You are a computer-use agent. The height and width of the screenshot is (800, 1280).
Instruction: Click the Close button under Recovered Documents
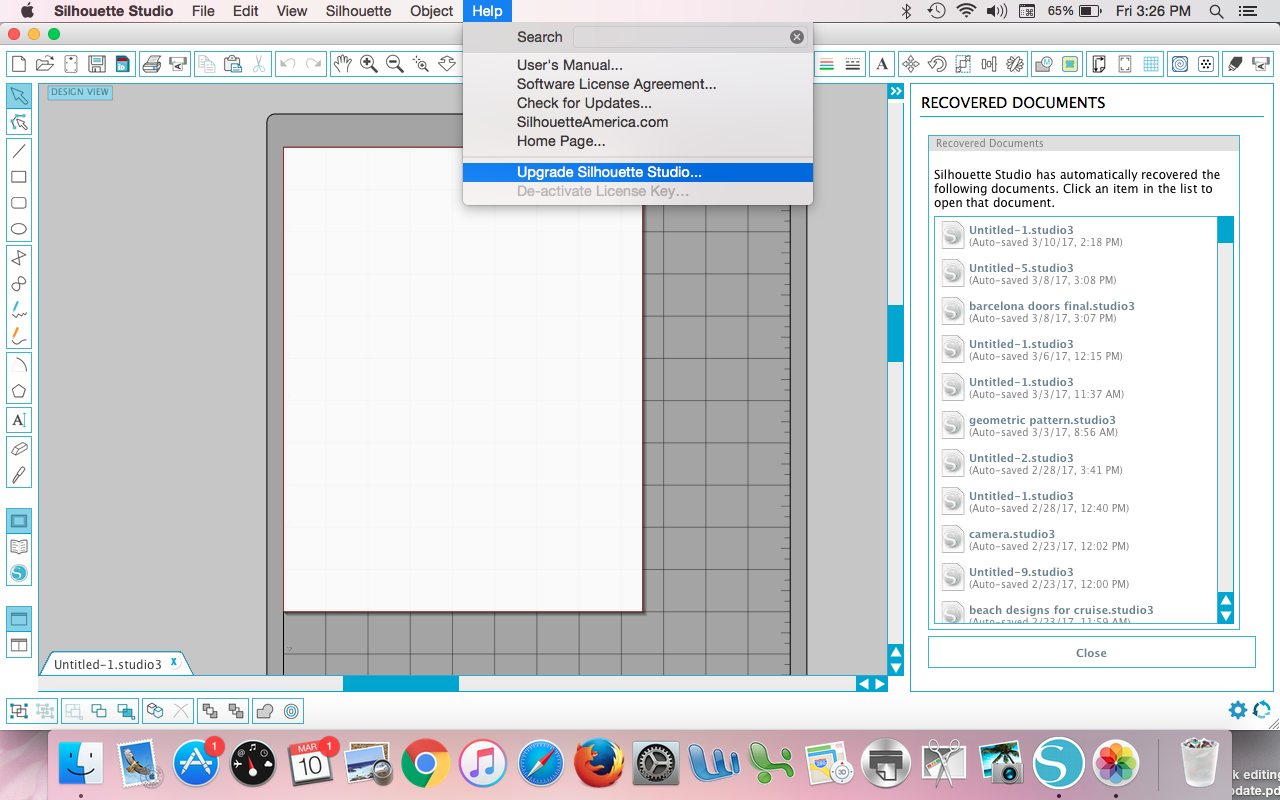tap(1091, 652)
